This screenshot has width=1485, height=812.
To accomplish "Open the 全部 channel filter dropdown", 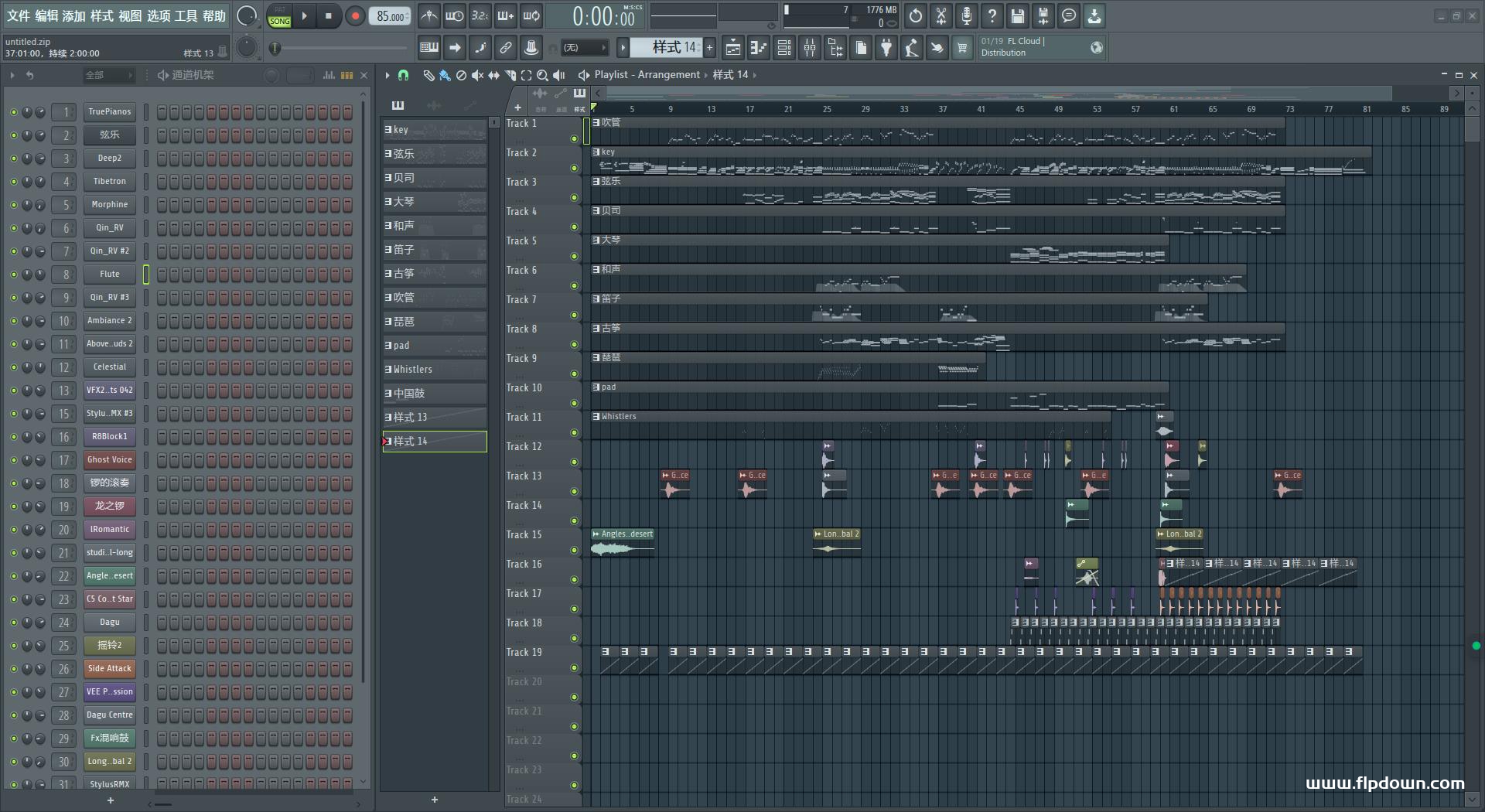I will coord(109,75).
